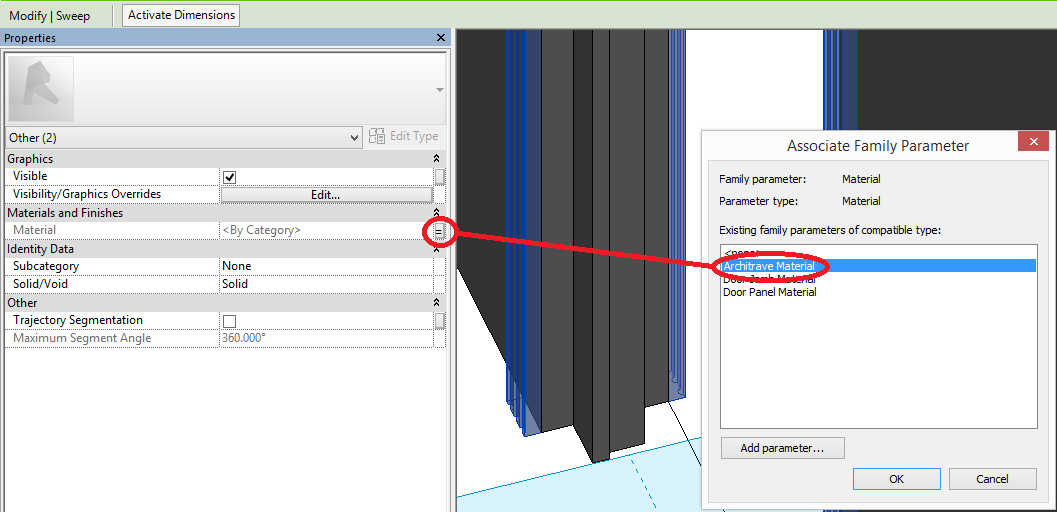This screenshot has width=1057, height=512.
Task: Close the Properties panel
Action: pos(441,38)
